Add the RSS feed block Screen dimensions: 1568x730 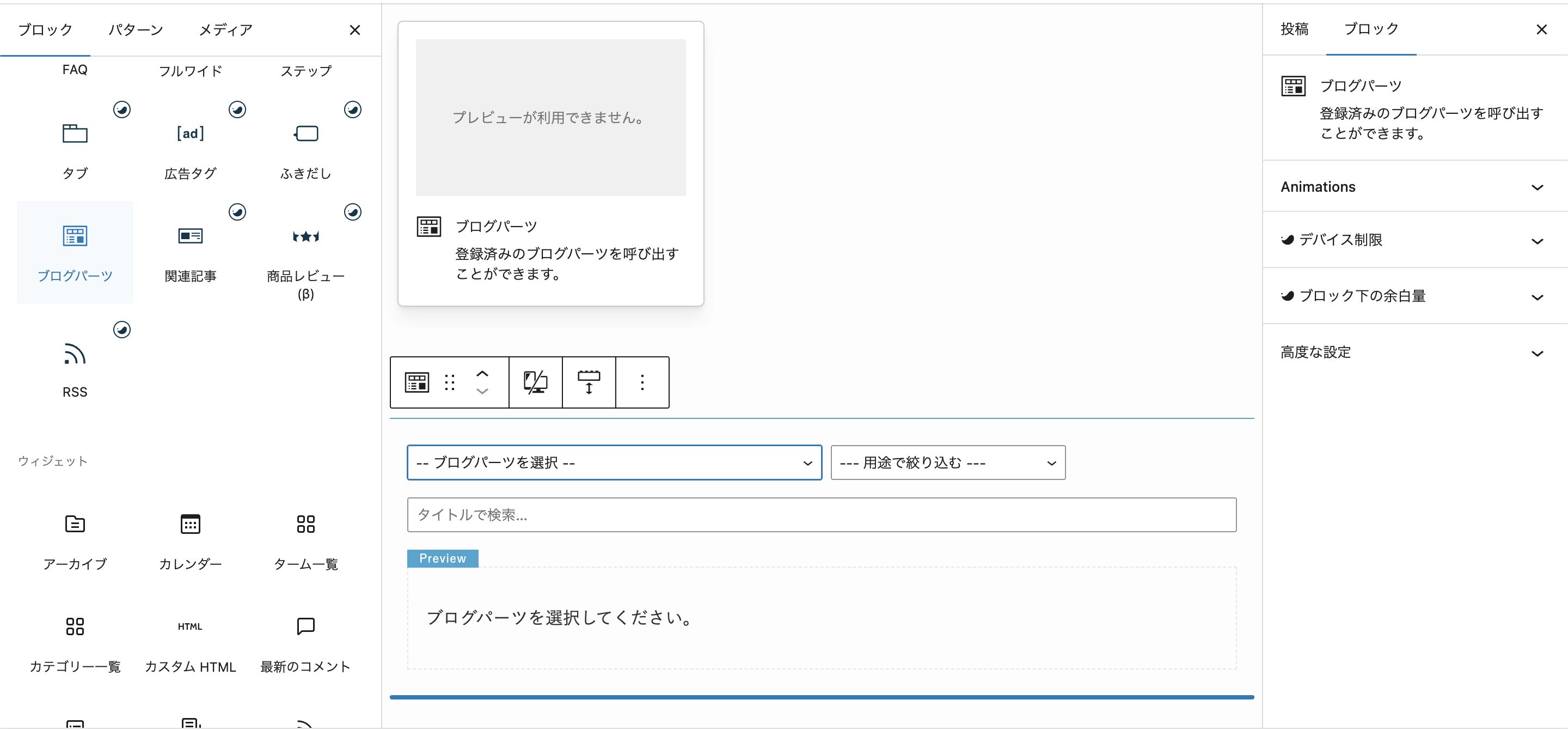75,354
